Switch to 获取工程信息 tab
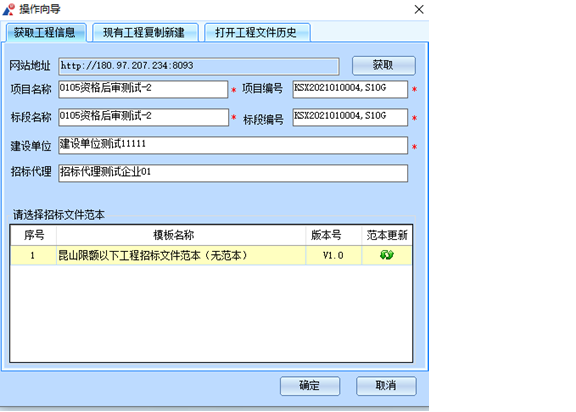This screenshot has height=412, width=576. (45, 33)
